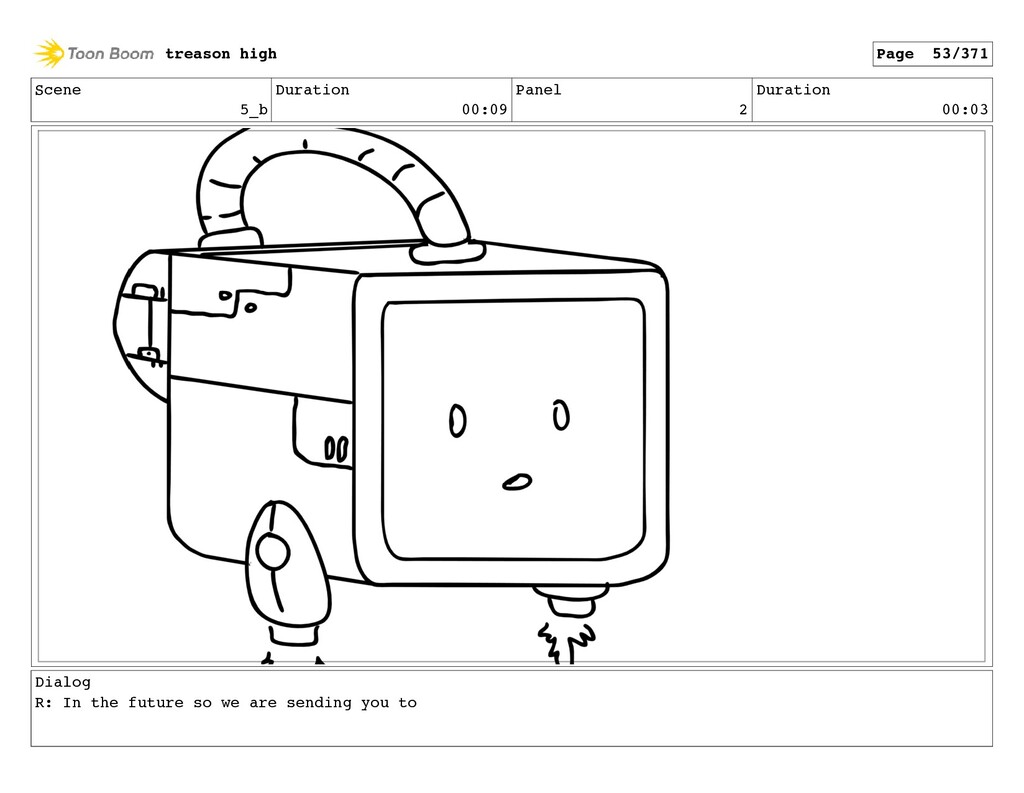Click the dialog line 'R: In the future so we are sending you to'

point(226,703)
